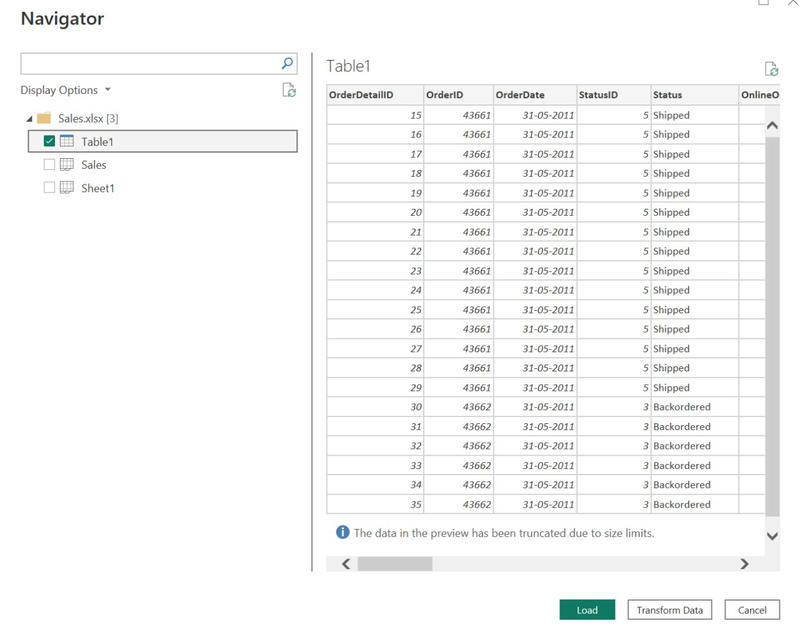800x634 pixels.
Task: Click the Table1 table icon
Action: pyautogui.click(x=67, y=141)
